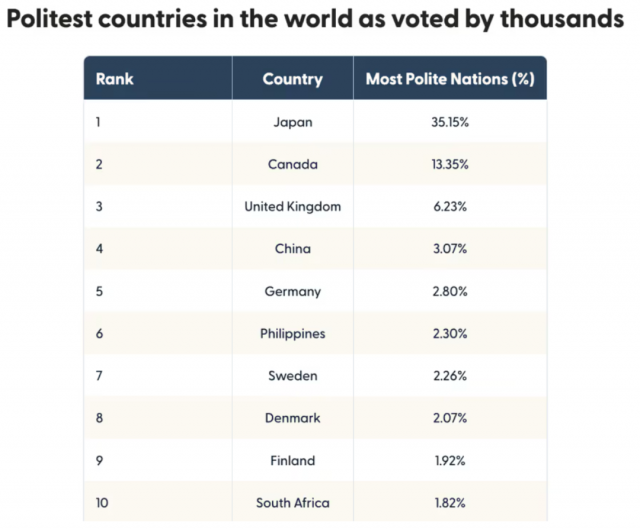640x529 pixels.
Task: Click the Sweden country cell
Action: click(x=292, y=375)
